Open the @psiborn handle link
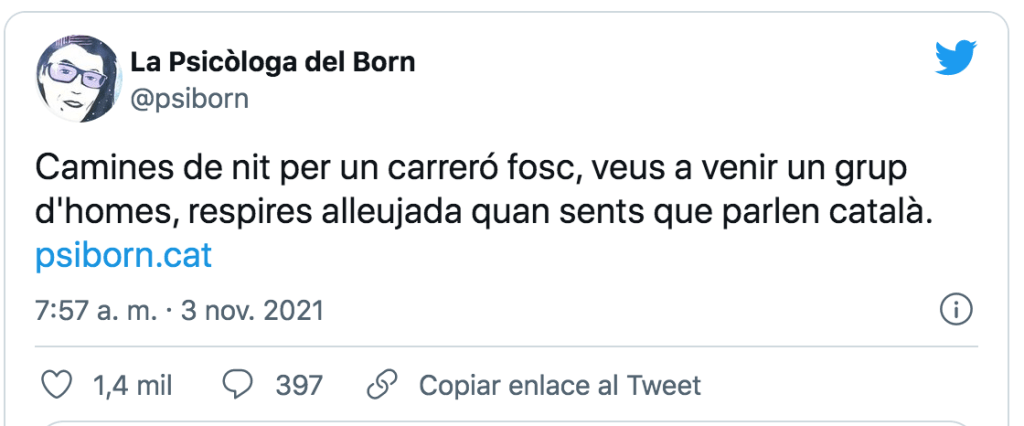Image resolution: width=1024 pixels, height=426 pixels. [x=190, y=98]
